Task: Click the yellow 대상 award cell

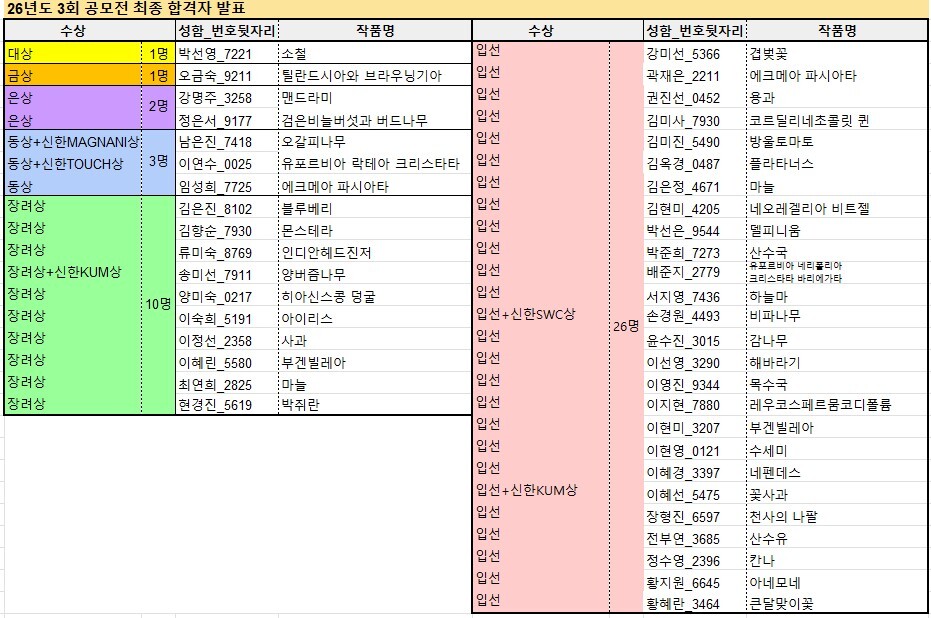Action: [x=72, y=53]
